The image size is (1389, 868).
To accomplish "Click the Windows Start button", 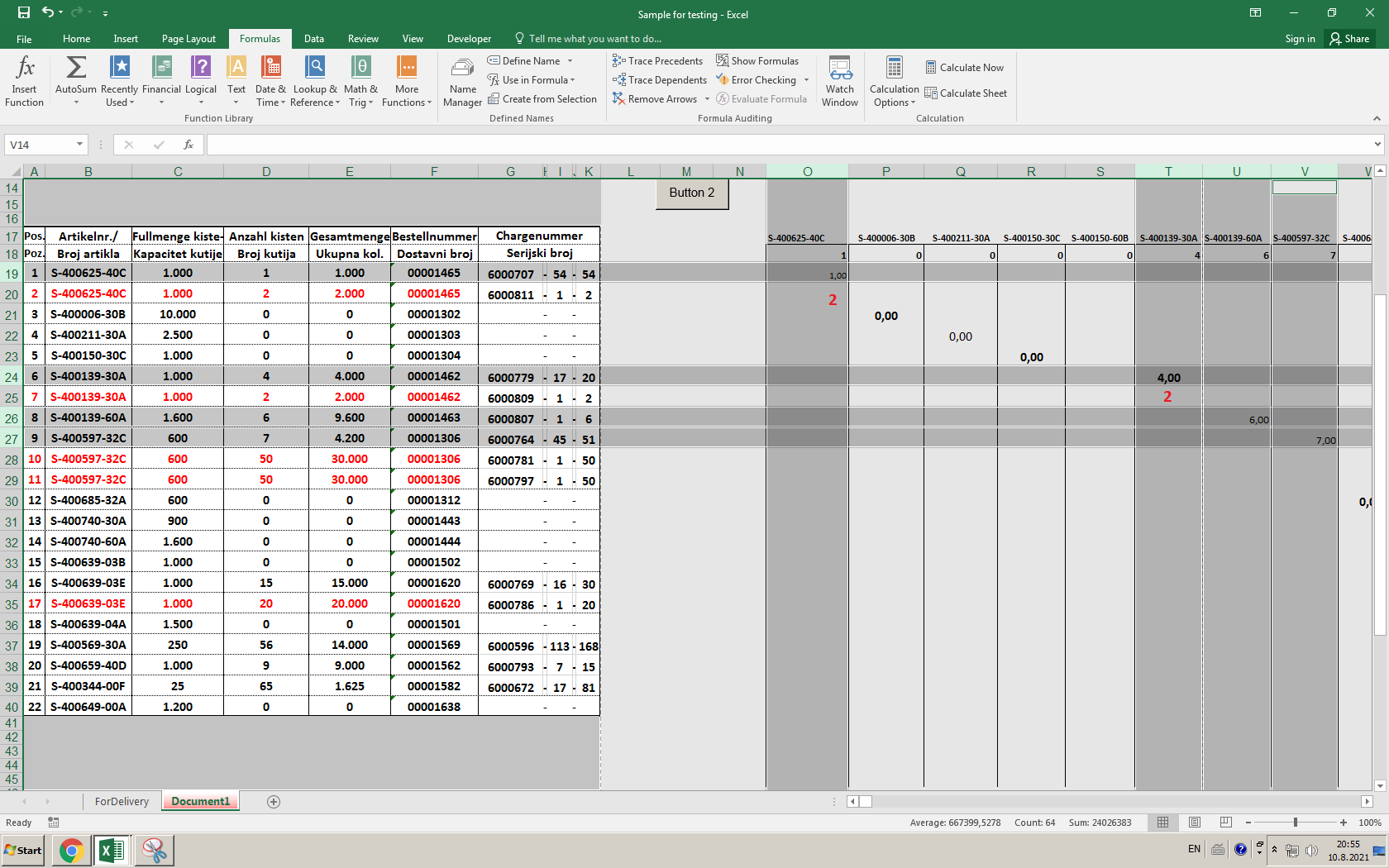I will tap(23, 850).
